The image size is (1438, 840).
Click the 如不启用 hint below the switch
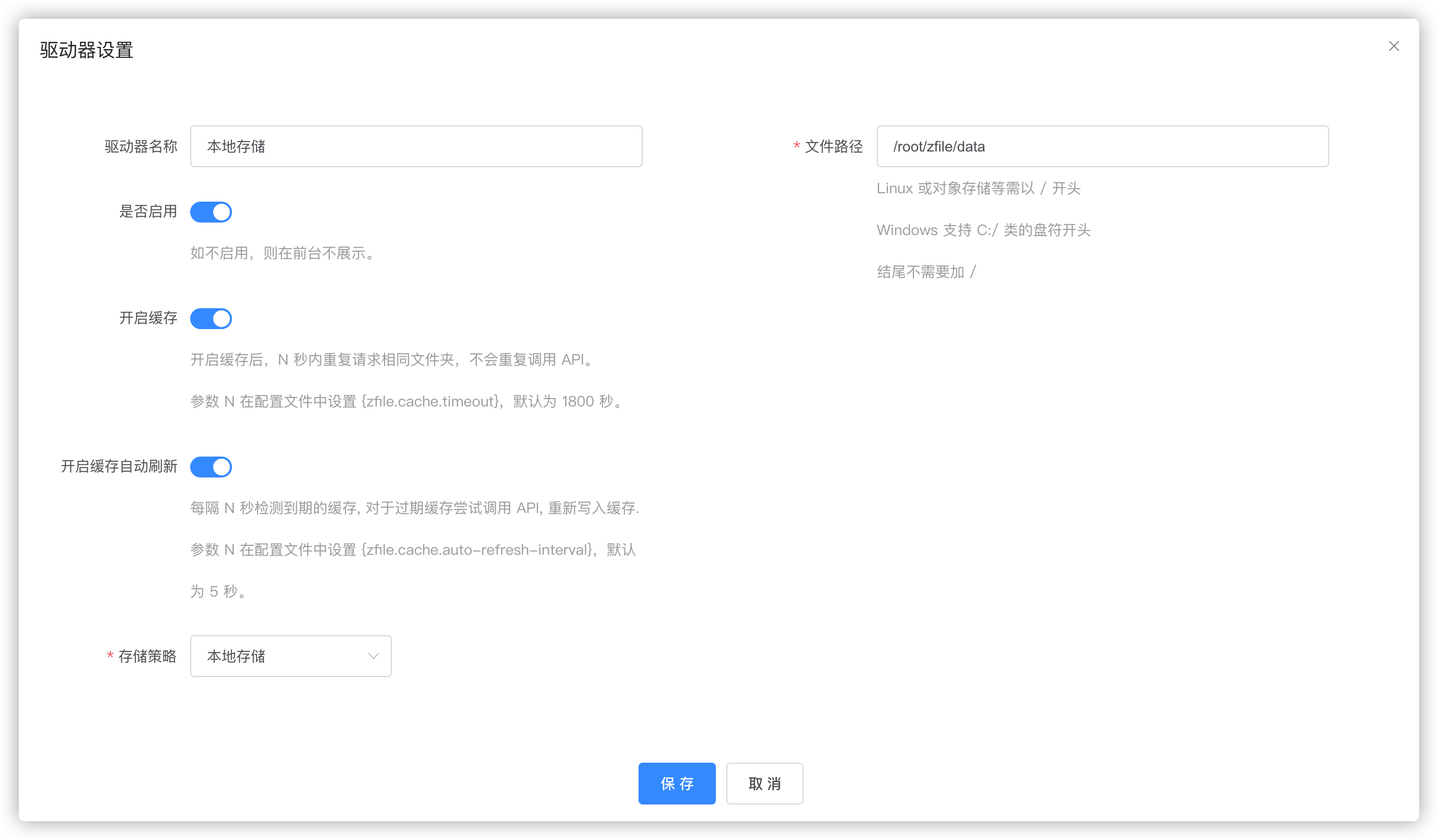click(x=284, y=253)
